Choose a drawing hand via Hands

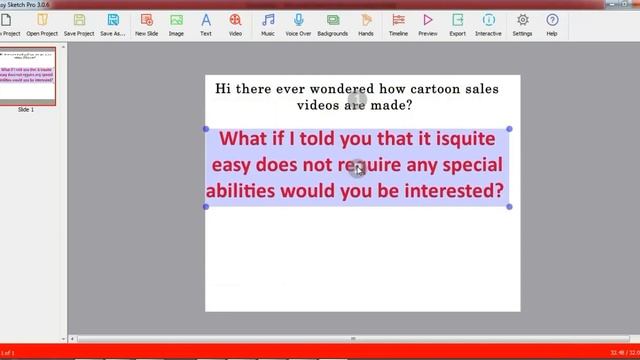click(x=366, y=24)
